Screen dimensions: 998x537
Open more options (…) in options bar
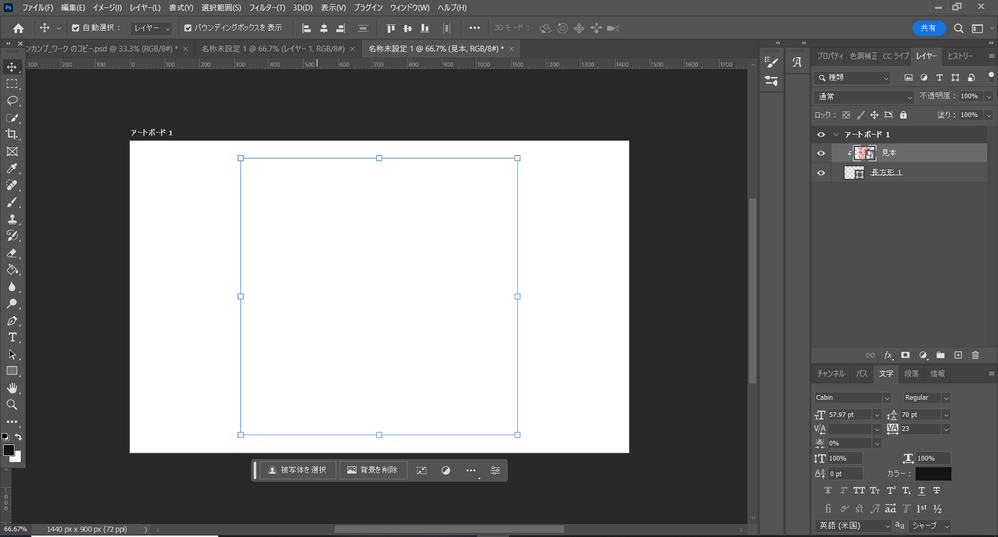tap(474, 28)
